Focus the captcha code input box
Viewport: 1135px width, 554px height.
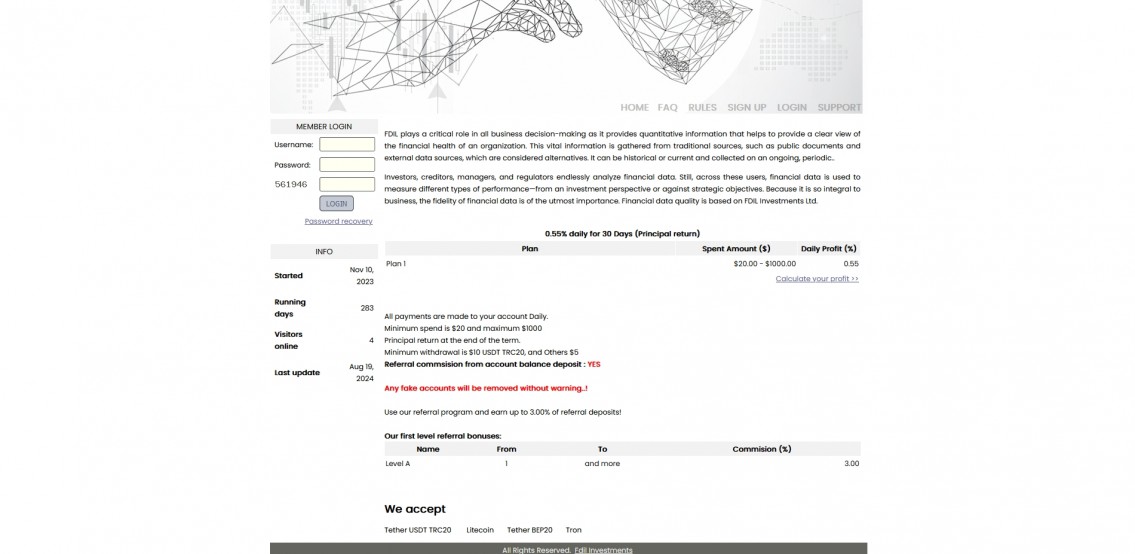pyautogui.click(x=347, y=184)
